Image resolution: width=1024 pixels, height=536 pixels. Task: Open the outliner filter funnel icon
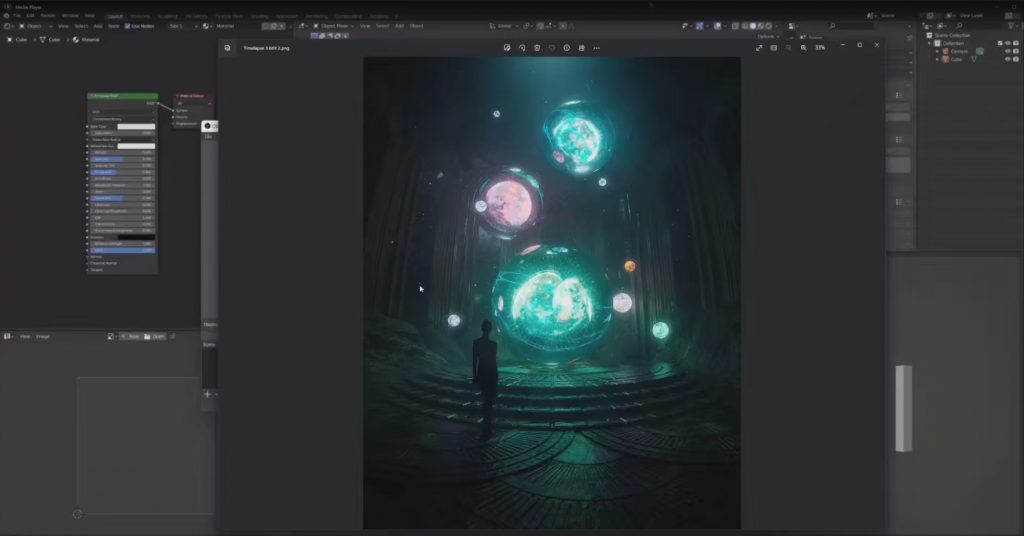click(1012, 26)
